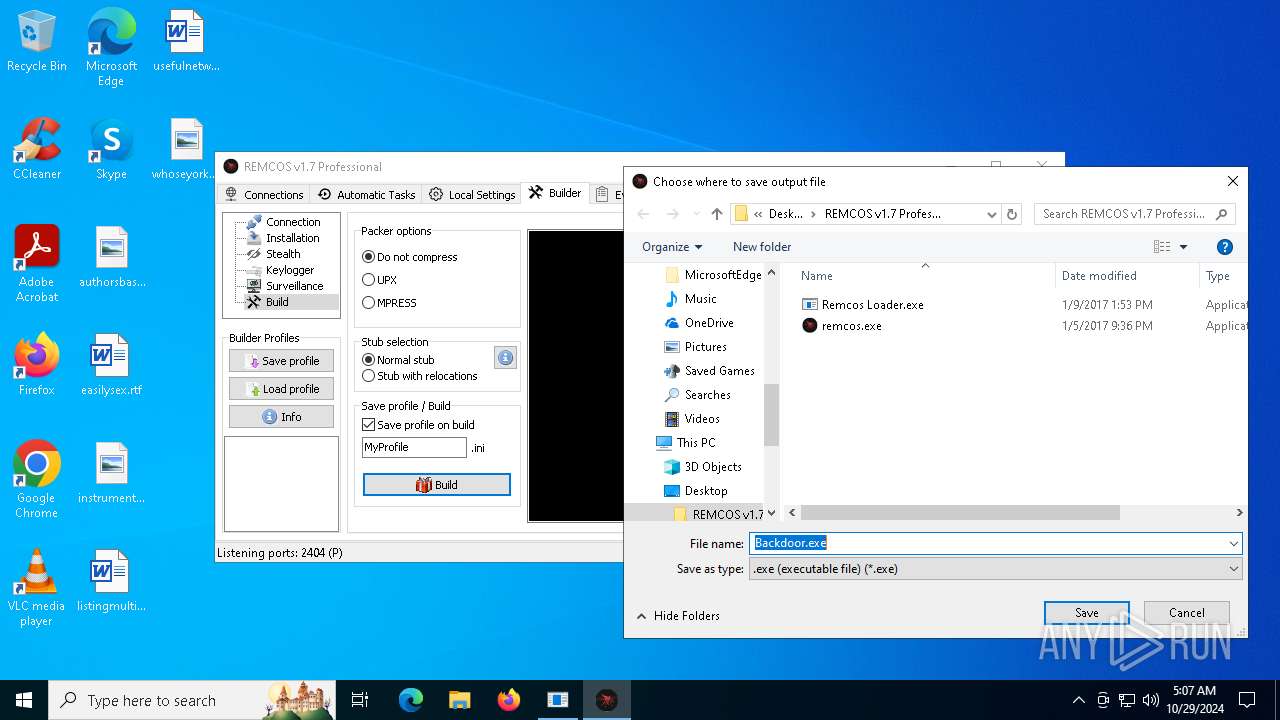
Task: Click the Save profile button
Action: coord(281,361)
